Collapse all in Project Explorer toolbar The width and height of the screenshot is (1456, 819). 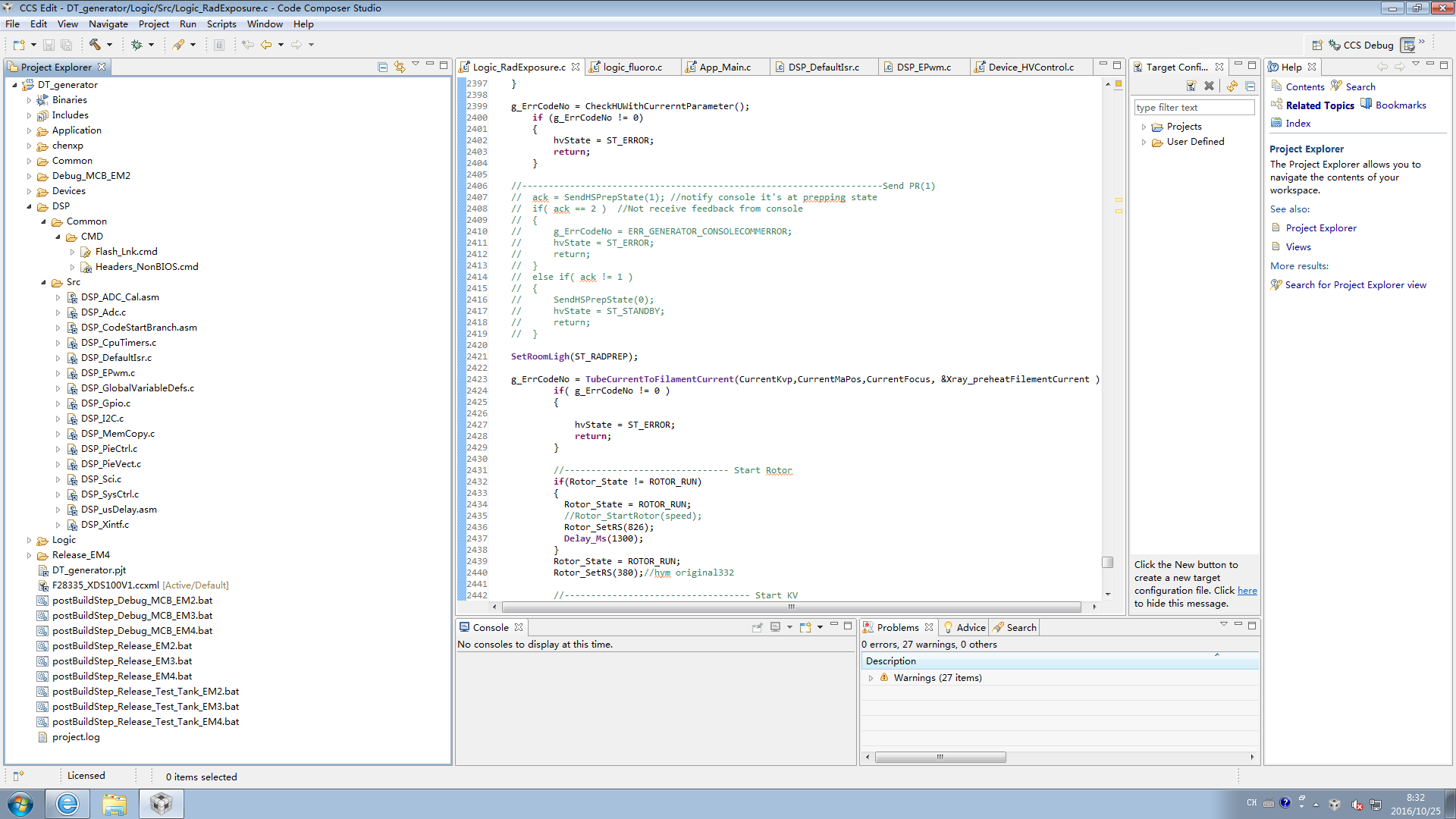tap(382, 67)
